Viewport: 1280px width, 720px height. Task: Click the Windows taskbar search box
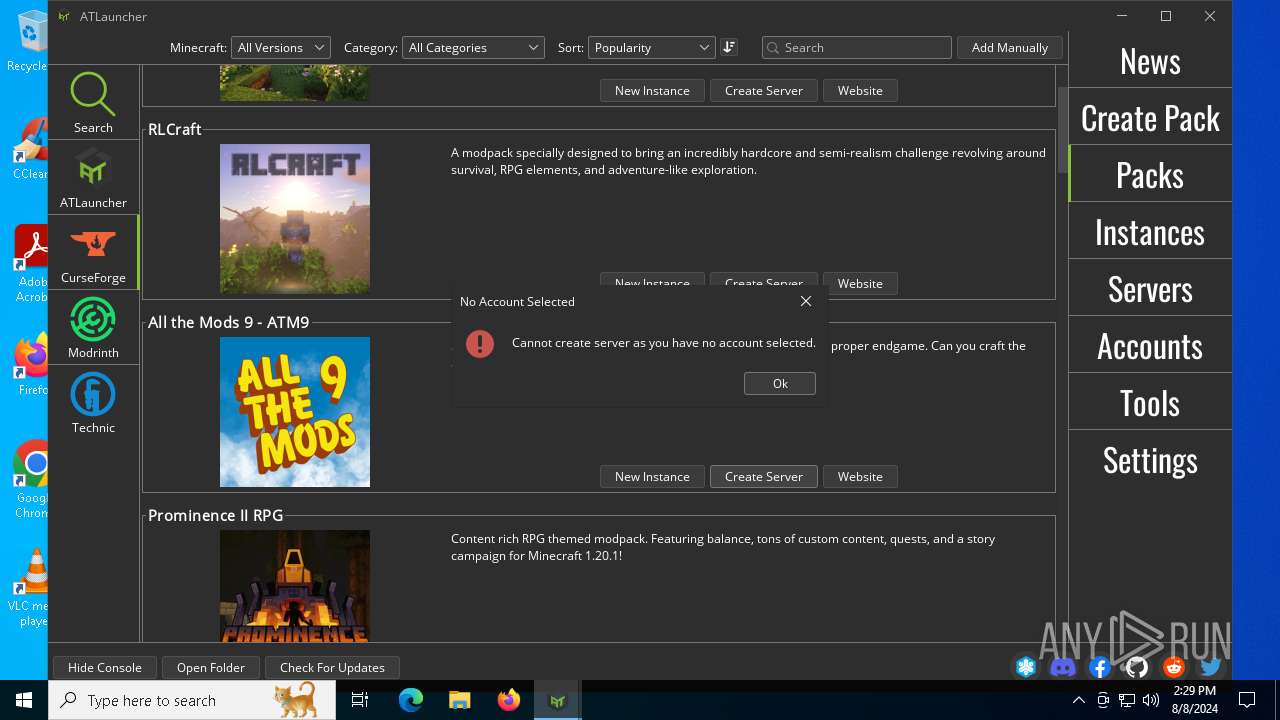192,700
